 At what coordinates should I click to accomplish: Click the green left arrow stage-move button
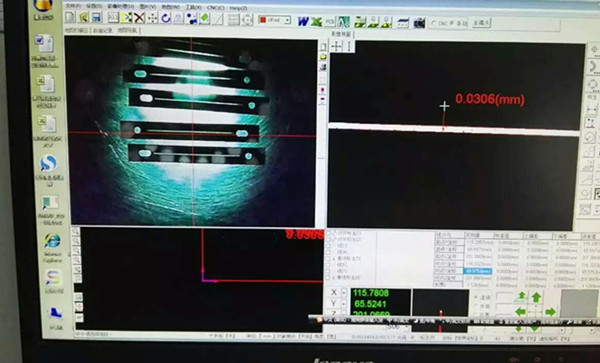click(x=520, y=312)
